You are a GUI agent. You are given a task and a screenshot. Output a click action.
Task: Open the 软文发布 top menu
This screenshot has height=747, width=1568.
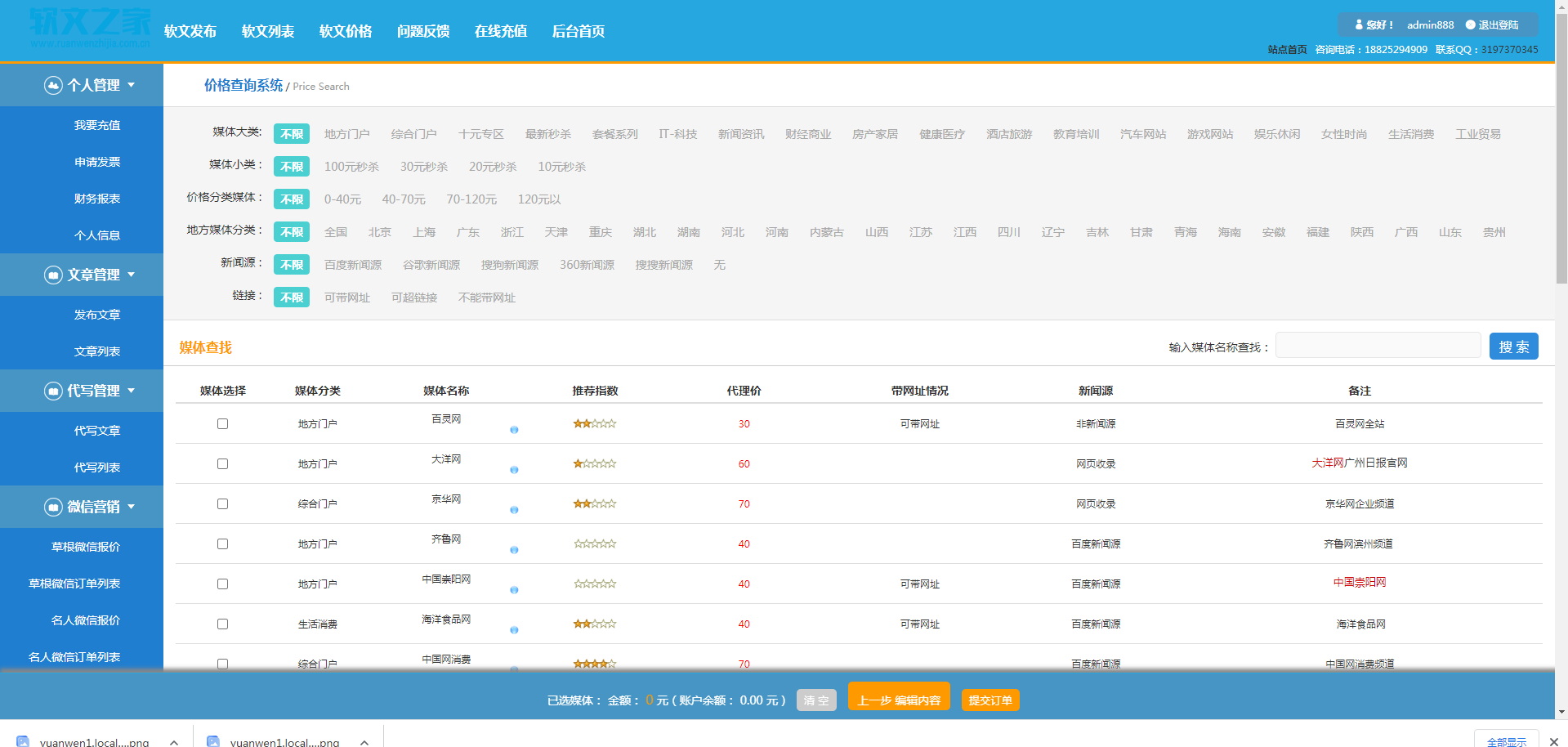pos(190,31)
